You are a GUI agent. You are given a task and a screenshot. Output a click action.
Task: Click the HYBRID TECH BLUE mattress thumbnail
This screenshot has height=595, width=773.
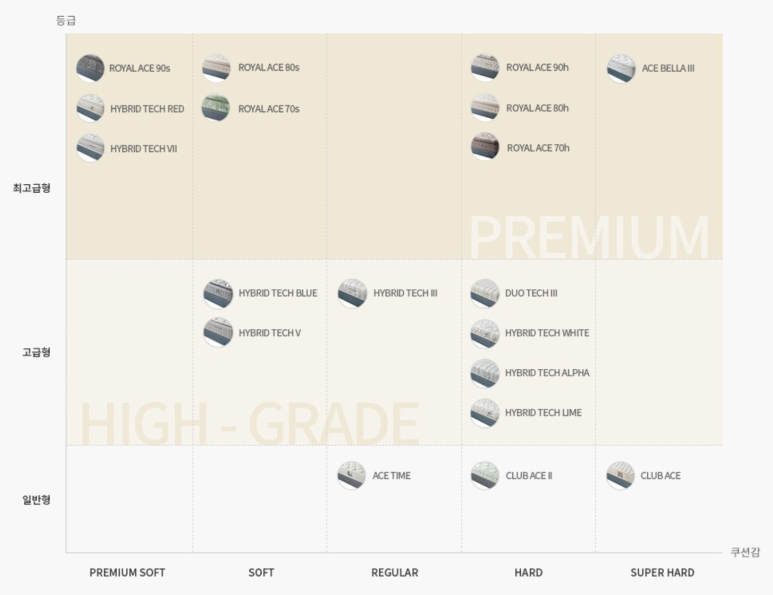[x=218, y=293]
